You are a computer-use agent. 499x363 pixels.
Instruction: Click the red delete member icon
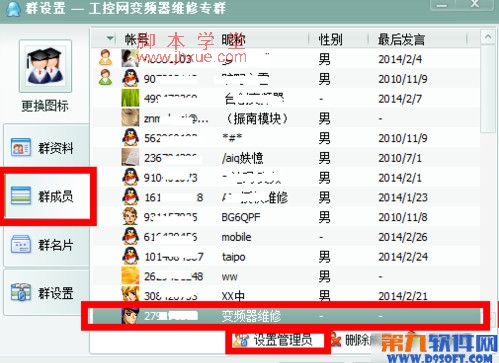tap(336, 340)
